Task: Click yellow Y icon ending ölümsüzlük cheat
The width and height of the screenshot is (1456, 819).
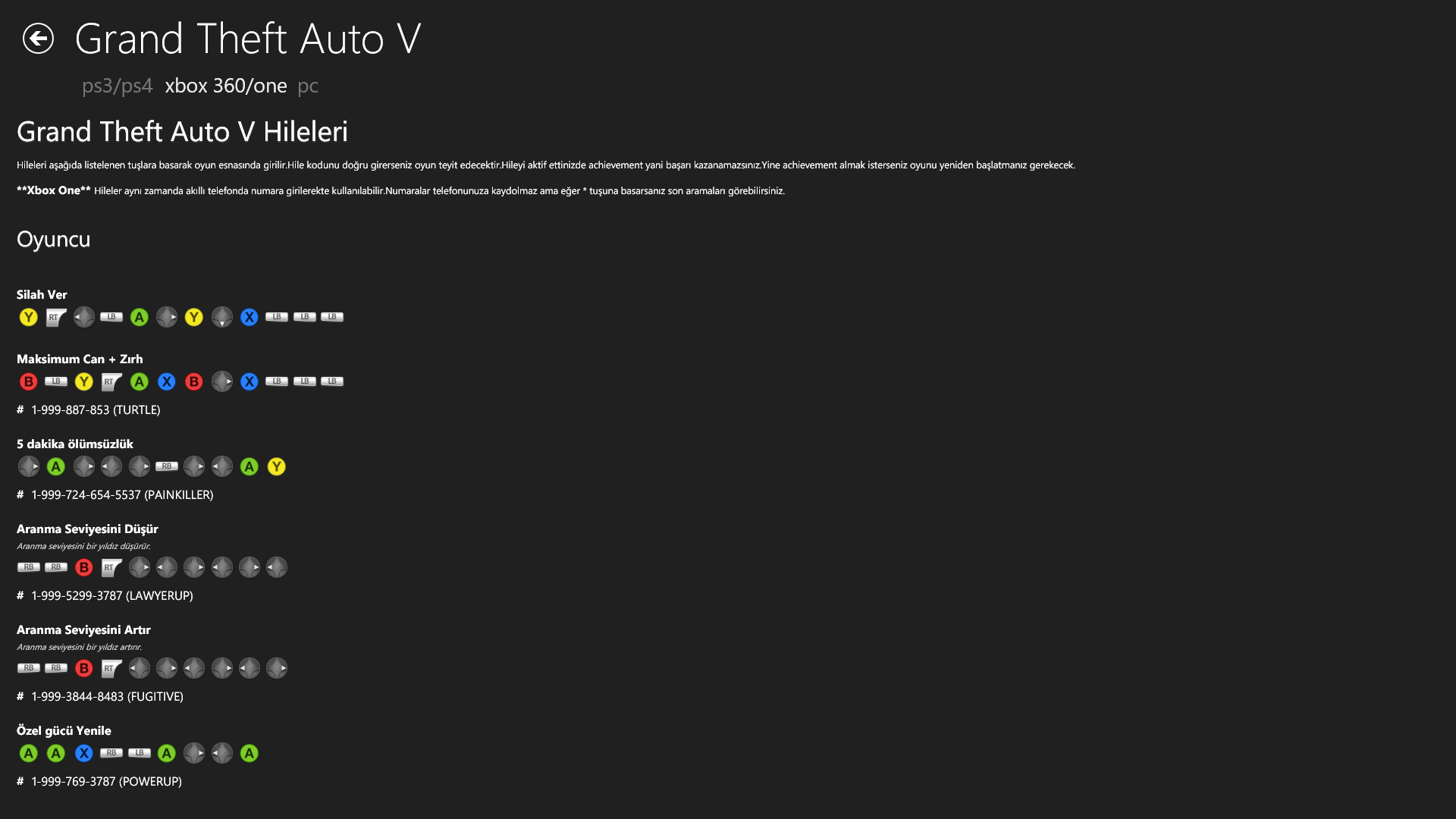Action: (277, 466)
